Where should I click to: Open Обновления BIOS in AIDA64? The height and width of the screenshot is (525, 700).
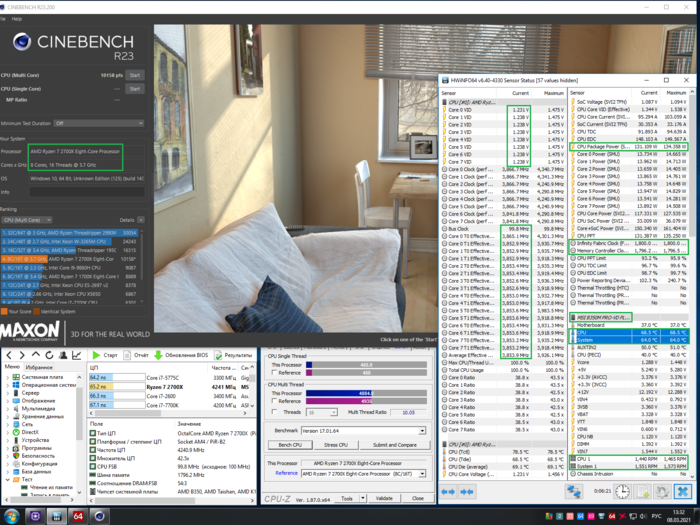click(x=181, y=355)
